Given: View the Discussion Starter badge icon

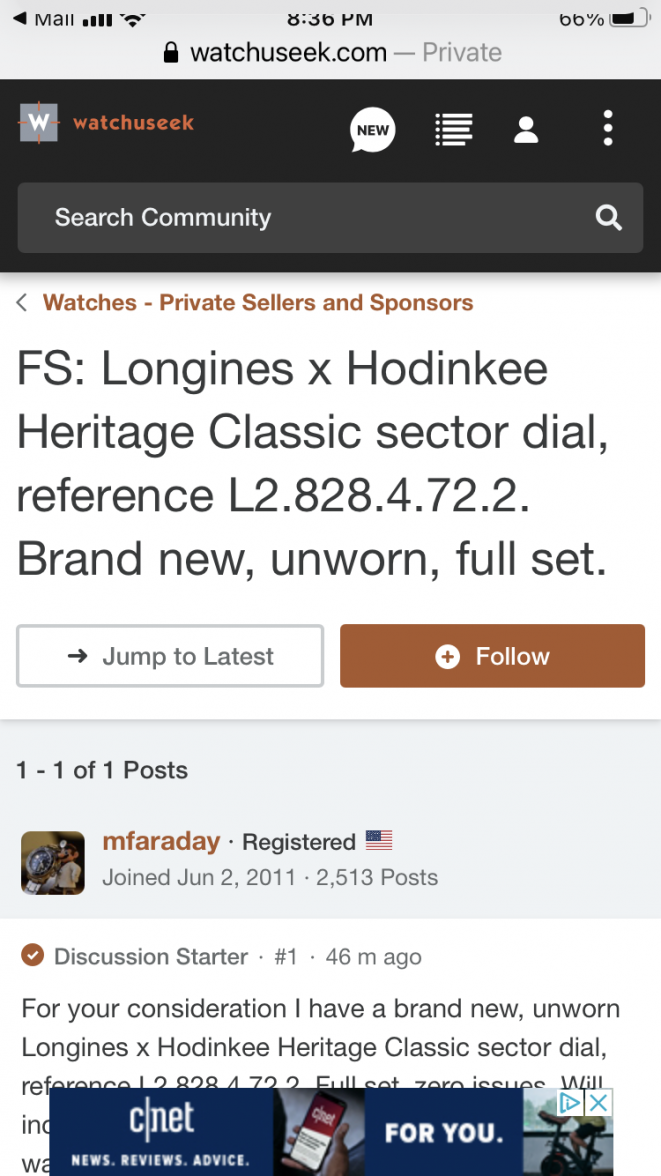Looking at the screenshot, I should (32, 956).
